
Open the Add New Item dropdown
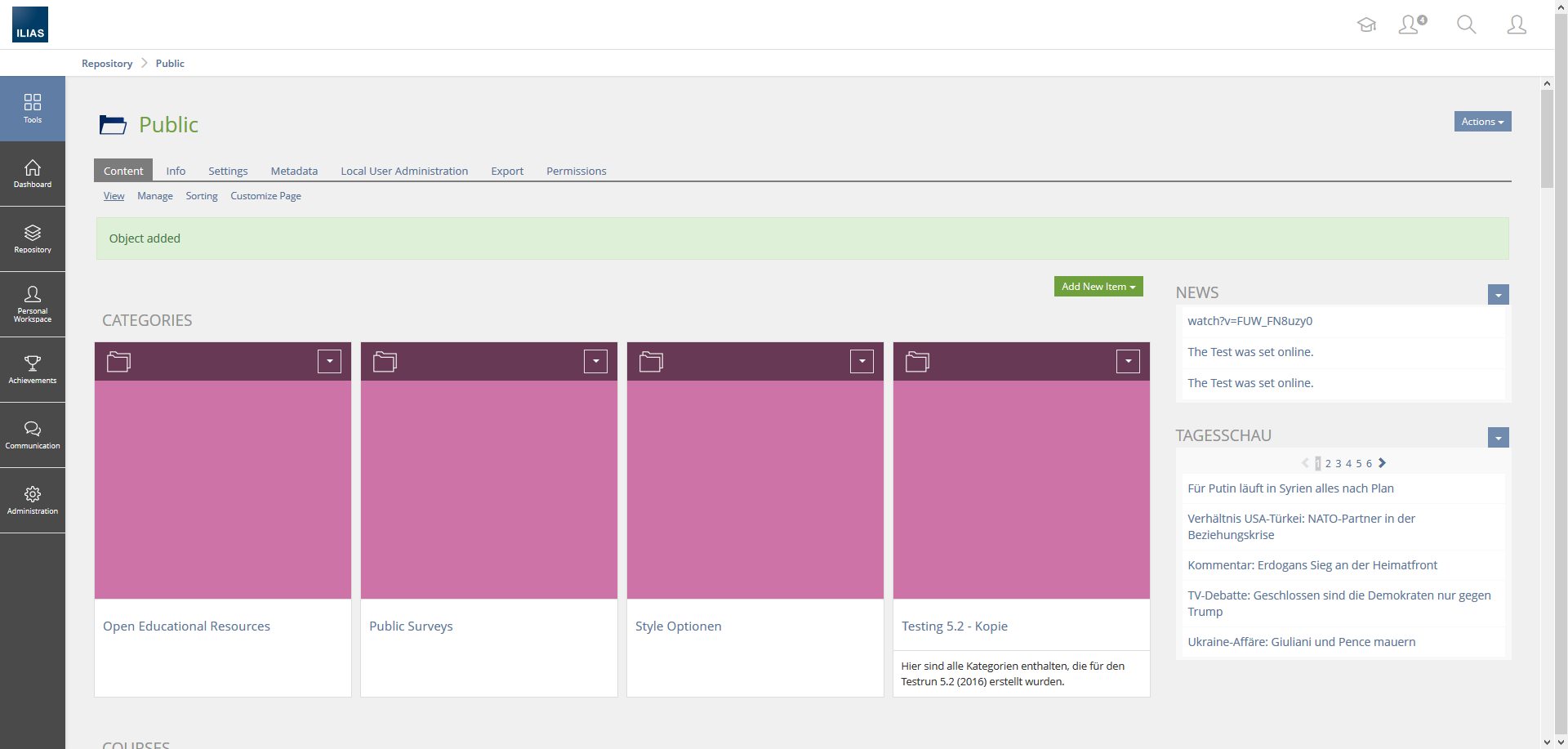pyautogui.click(x=1098, y=287)
